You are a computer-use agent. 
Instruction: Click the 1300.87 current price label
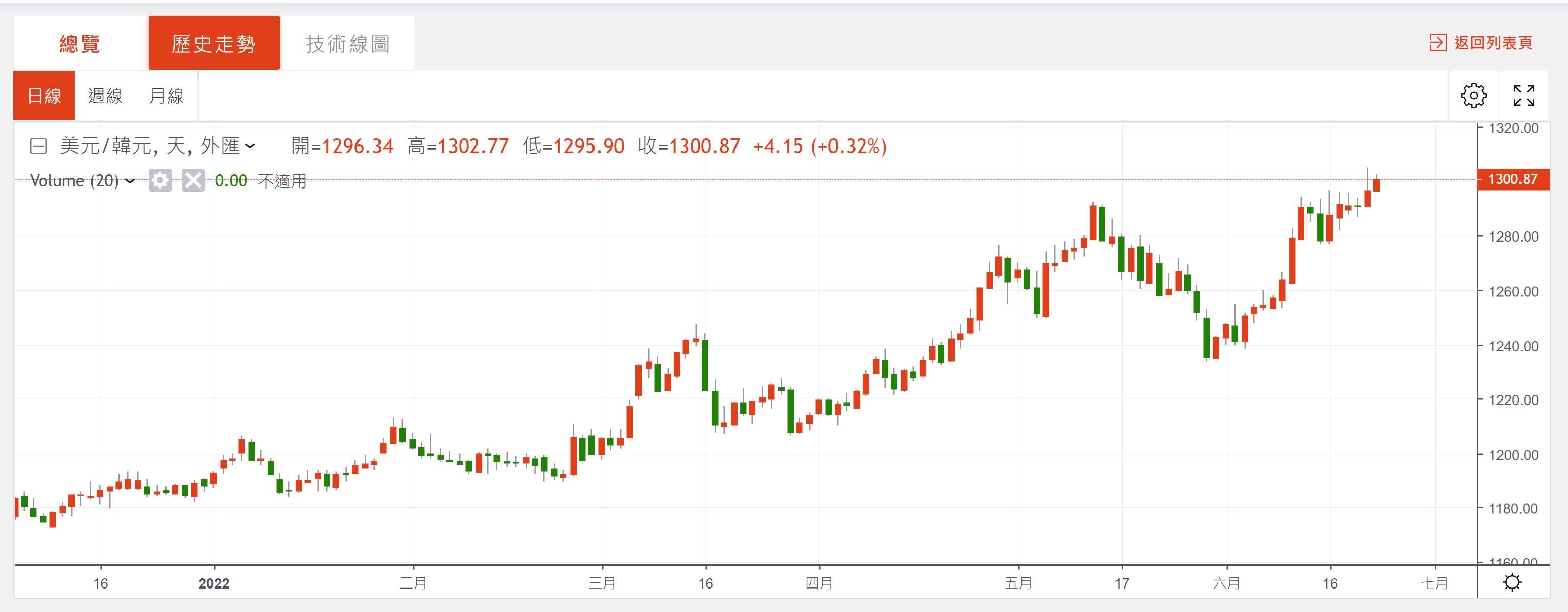click(x=1513, y=180)
